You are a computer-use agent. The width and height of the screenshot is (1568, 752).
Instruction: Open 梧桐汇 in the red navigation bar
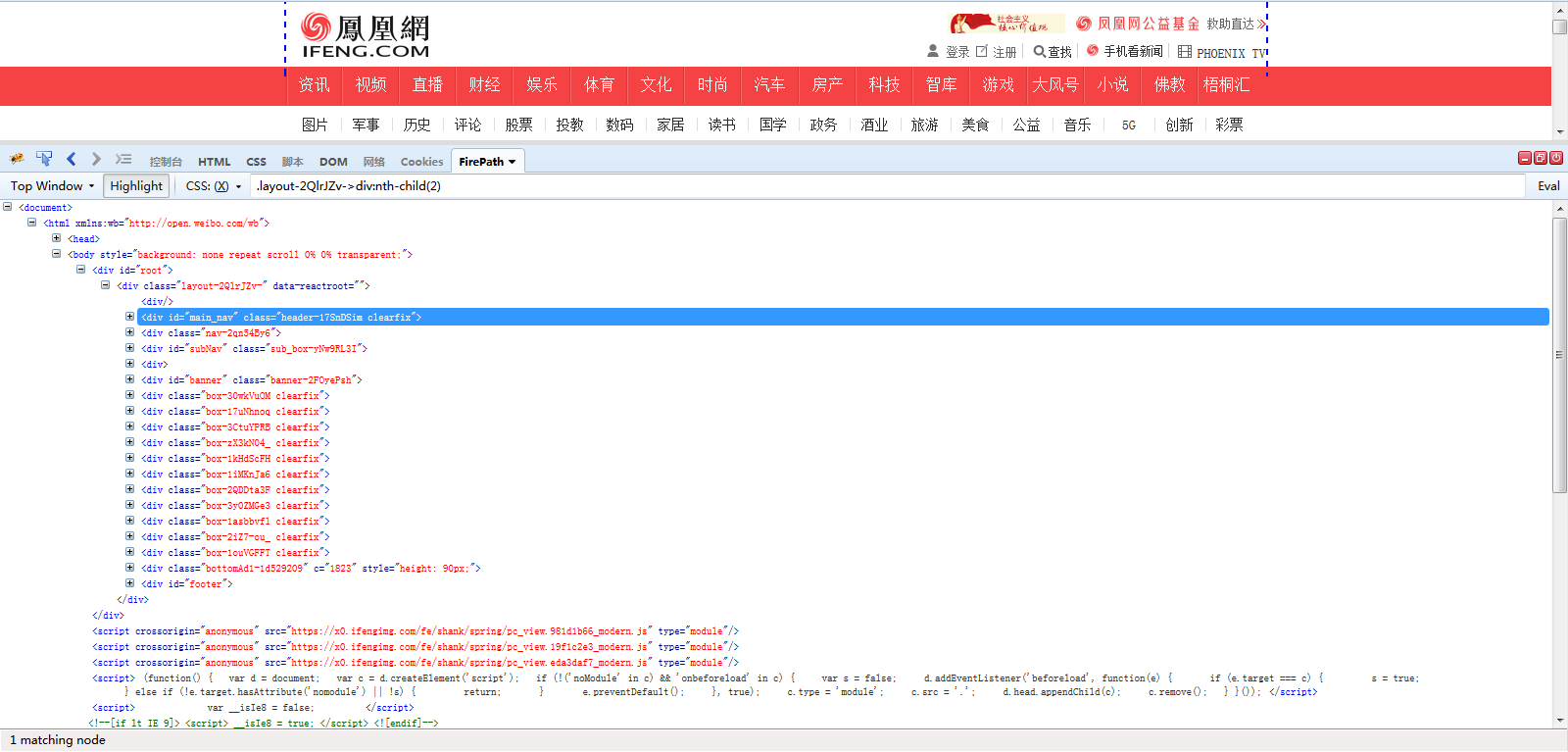click(x=1226, y=85)
